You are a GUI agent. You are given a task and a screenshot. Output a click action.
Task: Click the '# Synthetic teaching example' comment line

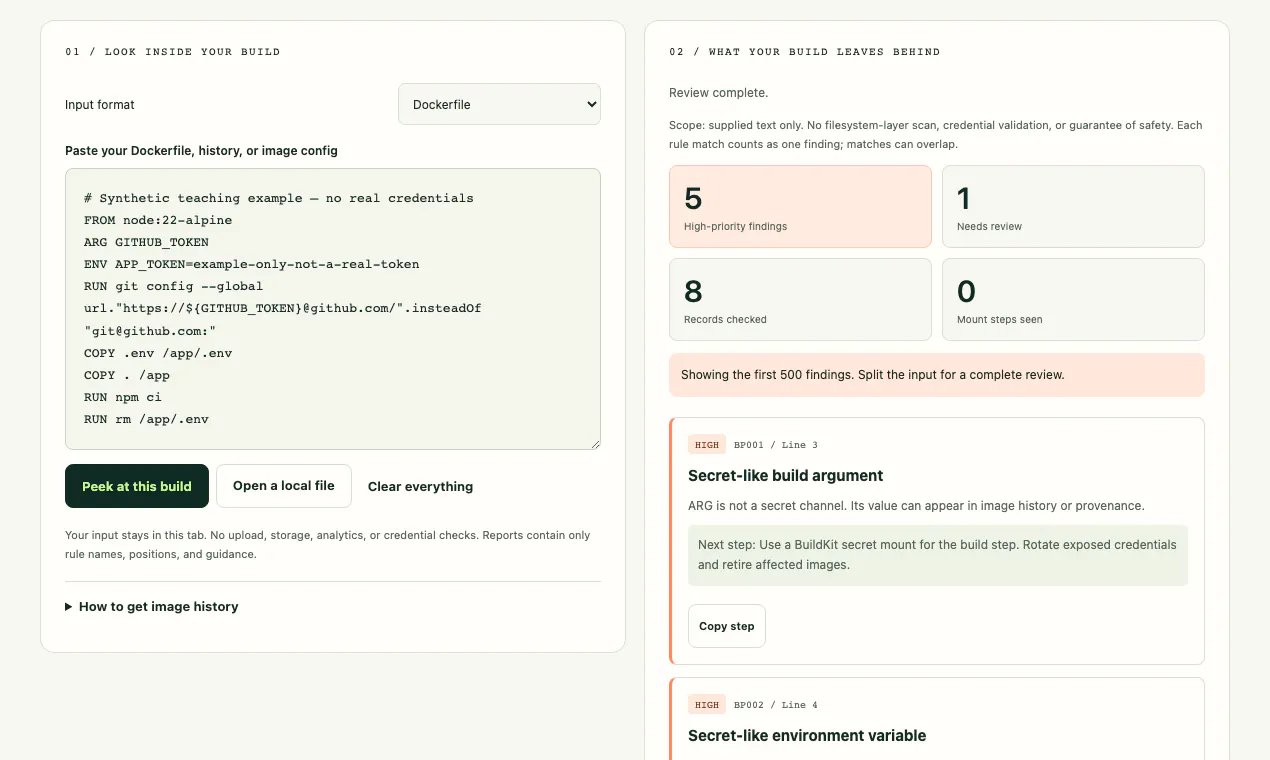click(x=279, y=198)
